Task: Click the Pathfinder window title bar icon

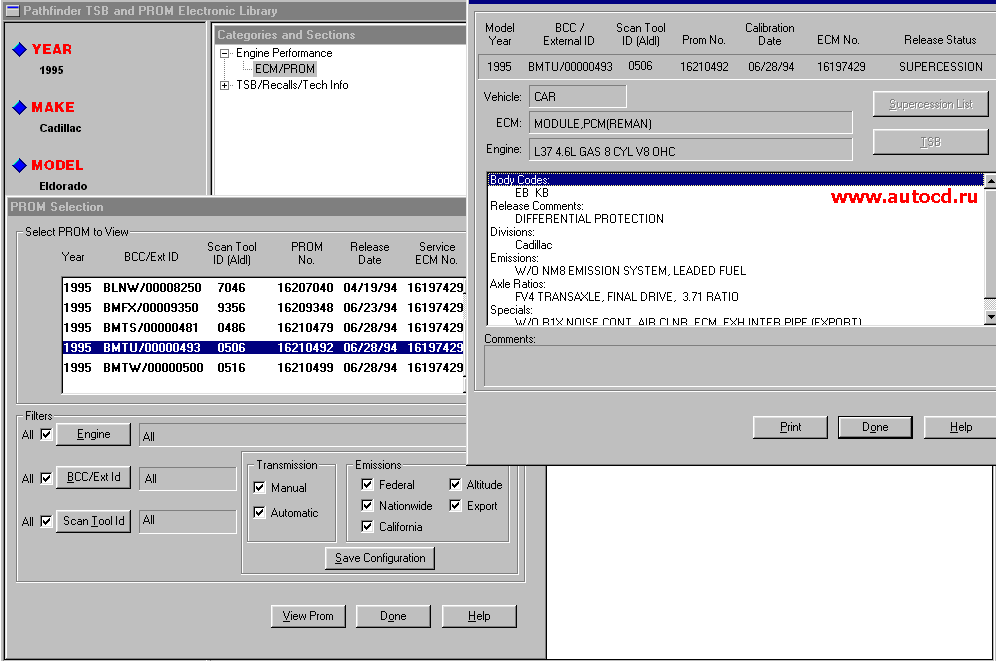Action: coord(12,10)
